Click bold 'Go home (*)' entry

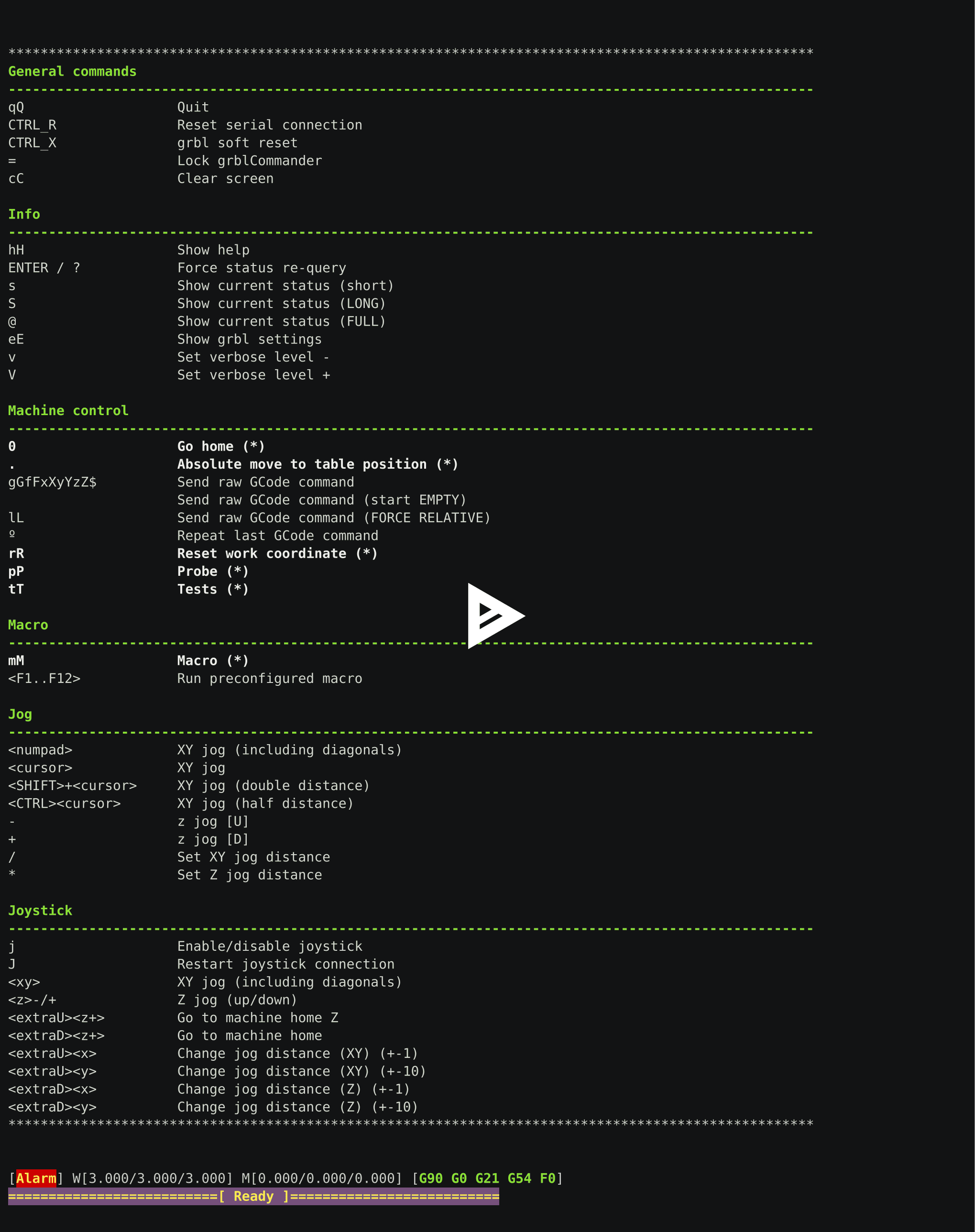tap(221, 446)
